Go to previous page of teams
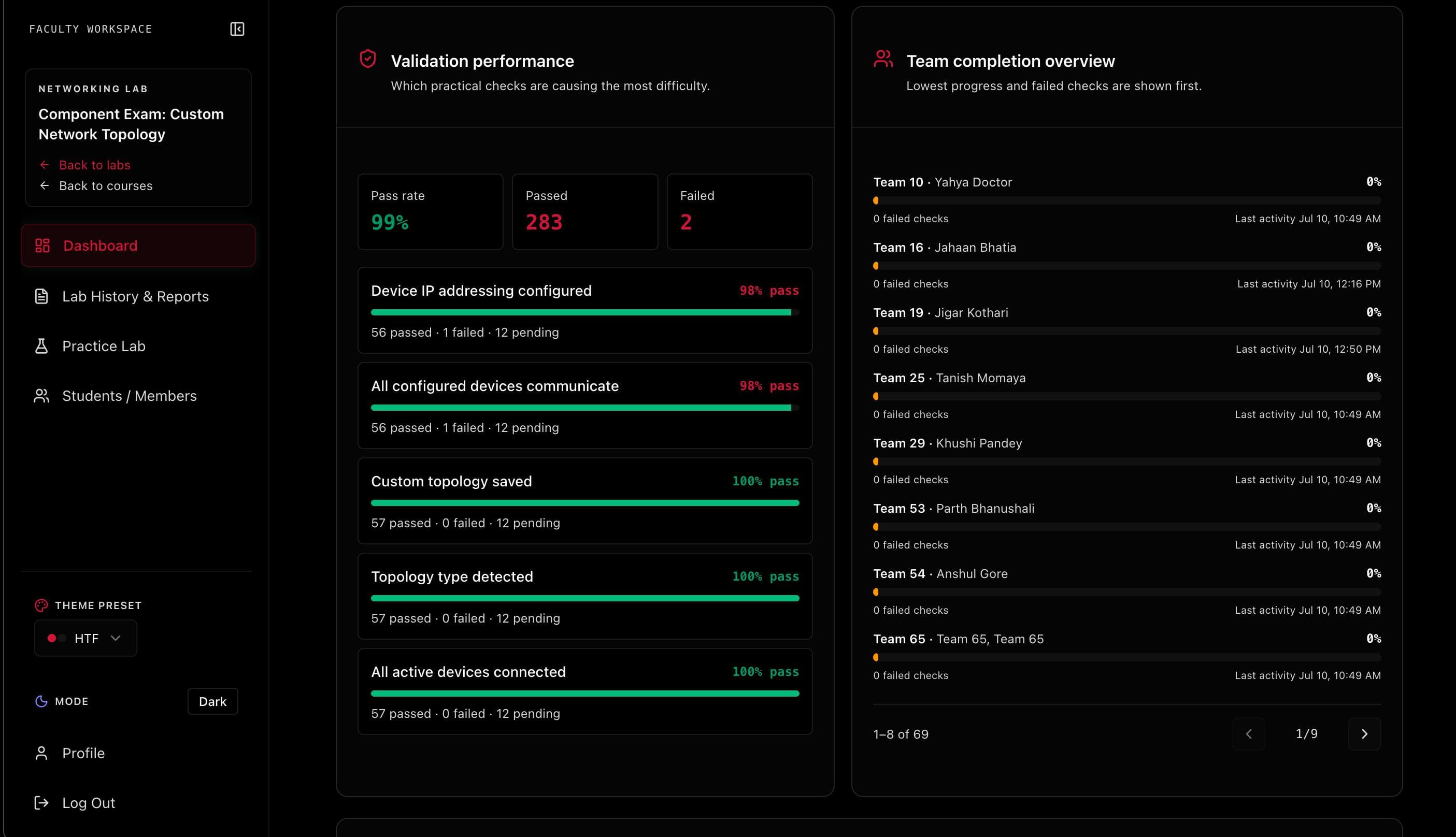This screenshot has height=837, width=1456. point(1248,734)
